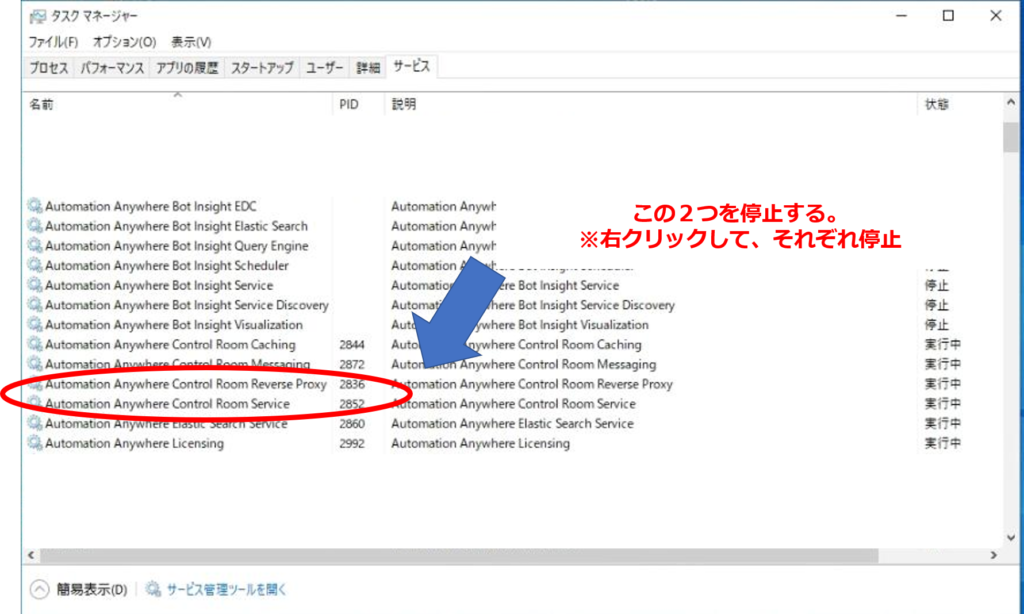Select "Automation Anywhere Bot Insight Service Discovery" in the name column
Image resolution: width=1024 pixels, height=614 pixels.
187,305
